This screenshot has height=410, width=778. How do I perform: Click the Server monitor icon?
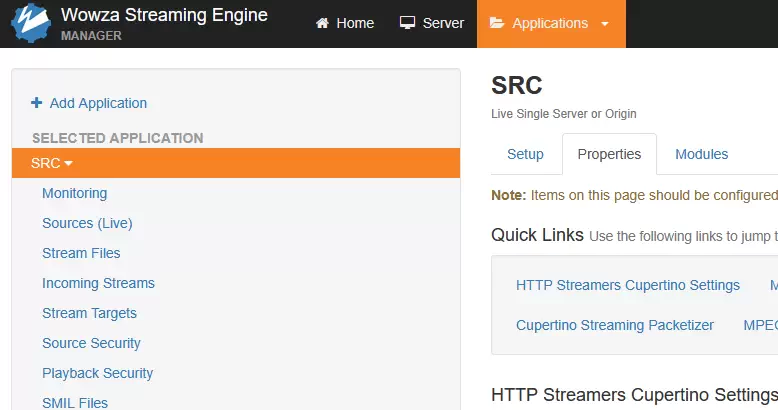407,23
